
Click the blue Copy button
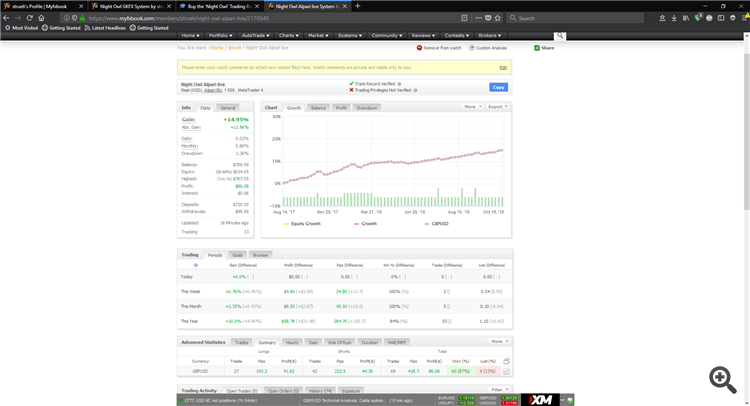[x=498, y=88]
